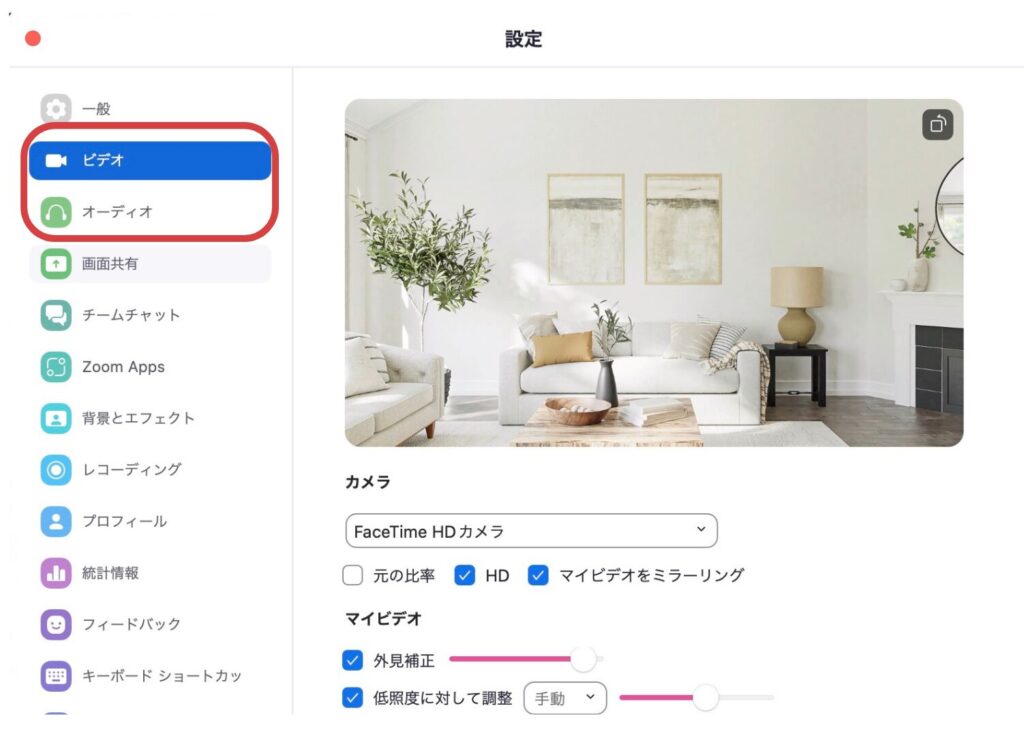
Task: Disable the HD video checkbox
Action: pos(464,575)
